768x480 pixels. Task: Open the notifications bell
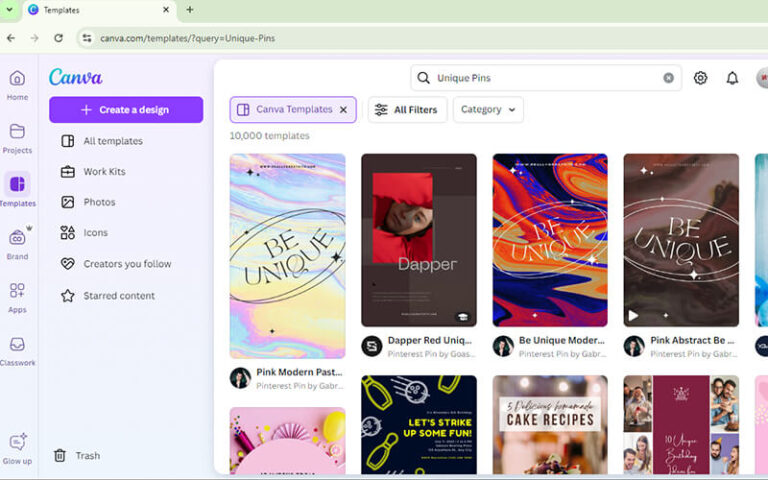point(732,78)
